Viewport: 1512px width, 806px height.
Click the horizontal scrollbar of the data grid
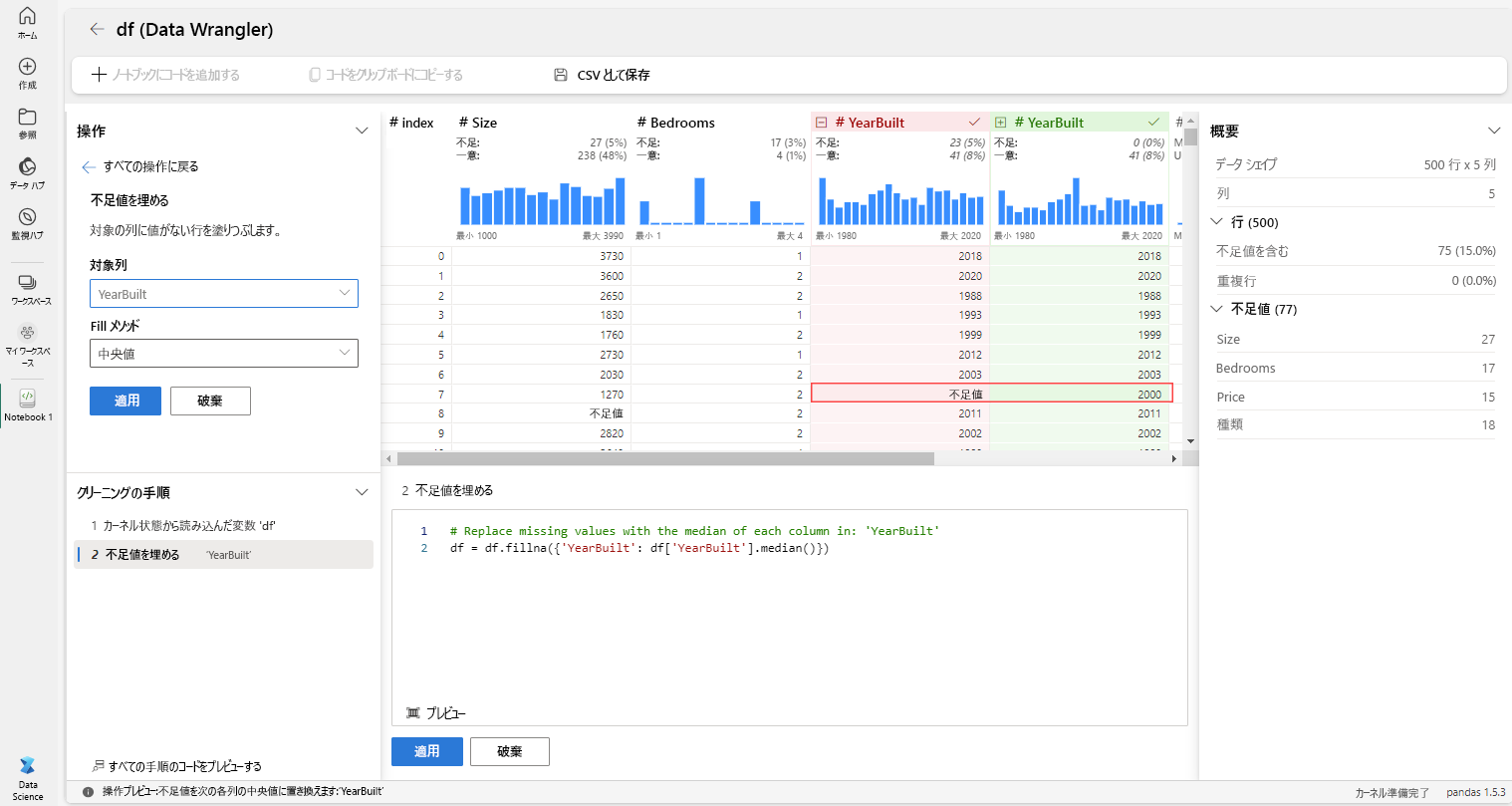[665, 459]
